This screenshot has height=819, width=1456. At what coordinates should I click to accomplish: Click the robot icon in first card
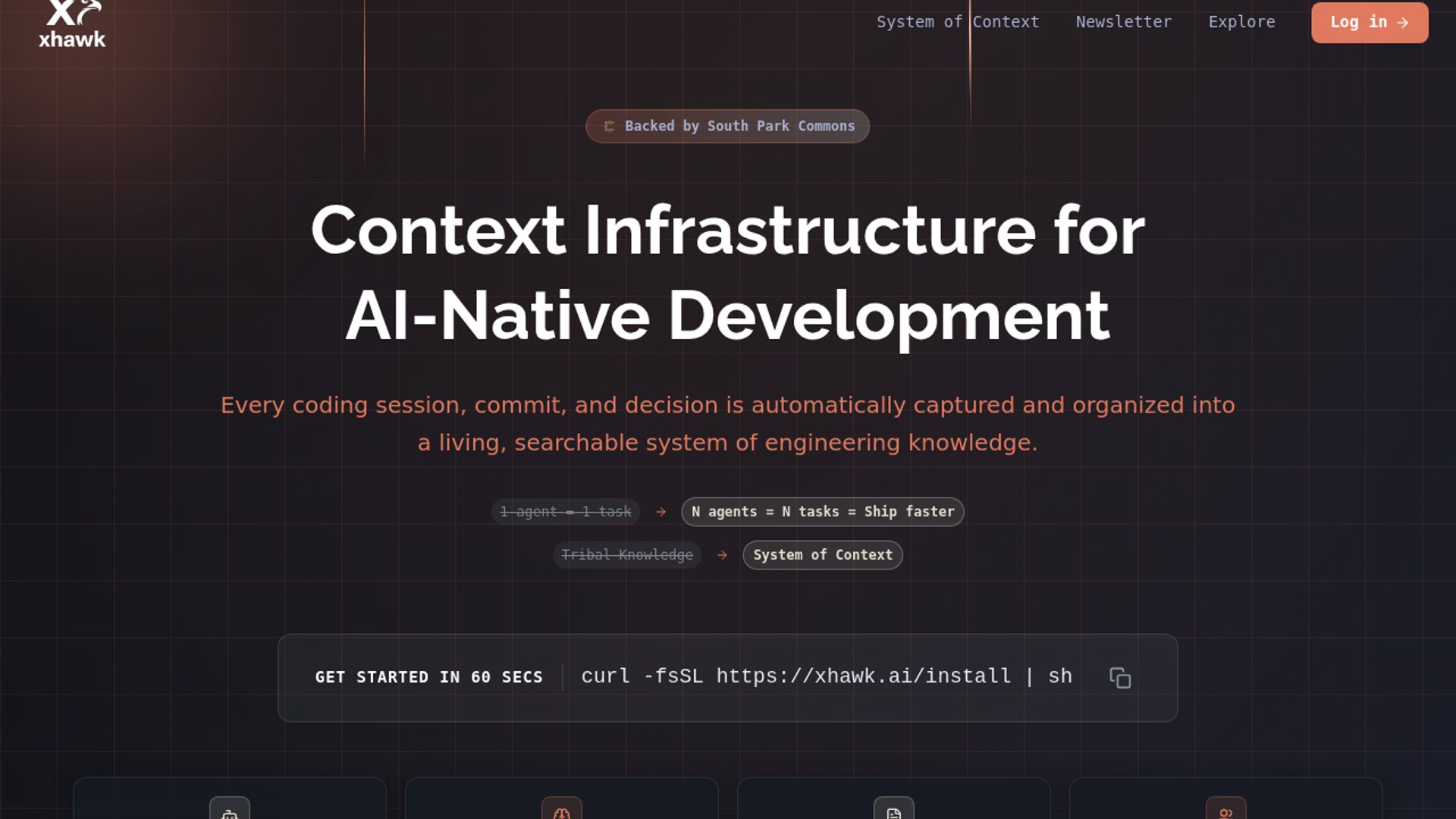click(x=229, y=812)
